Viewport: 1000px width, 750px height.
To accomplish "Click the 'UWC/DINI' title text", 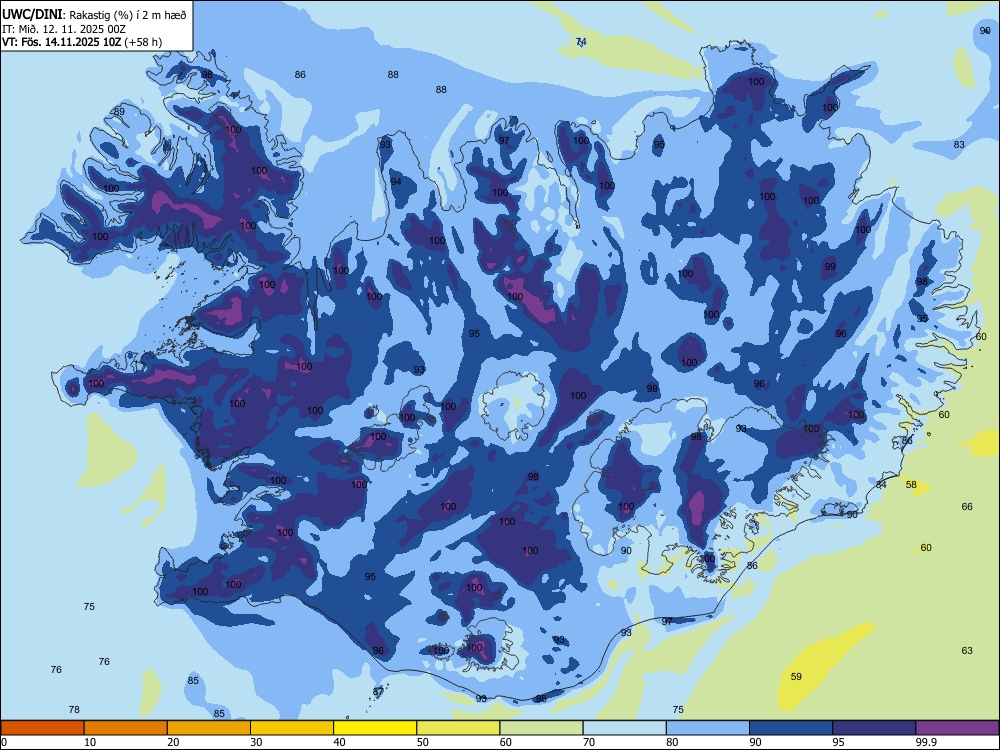I will click(x=32, y=15).
